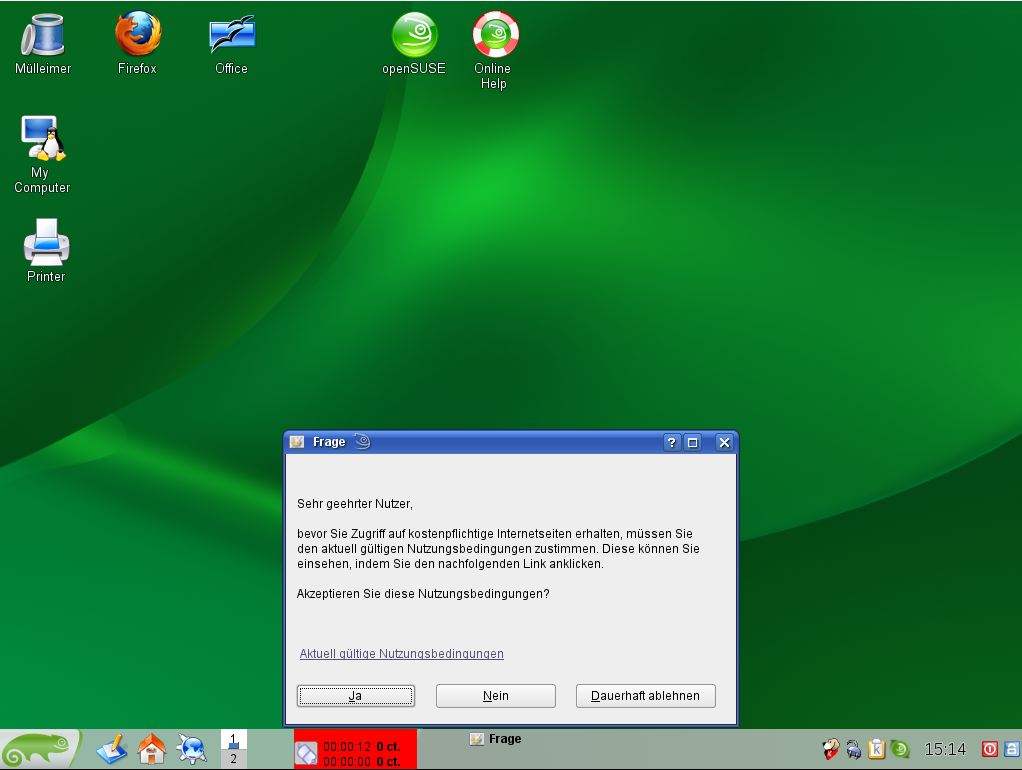Open the Aktuell gültige Nutzungsbedingungen link
Image resolution: width=1022 pixels, height=770 pixels.
coord(402,653)
